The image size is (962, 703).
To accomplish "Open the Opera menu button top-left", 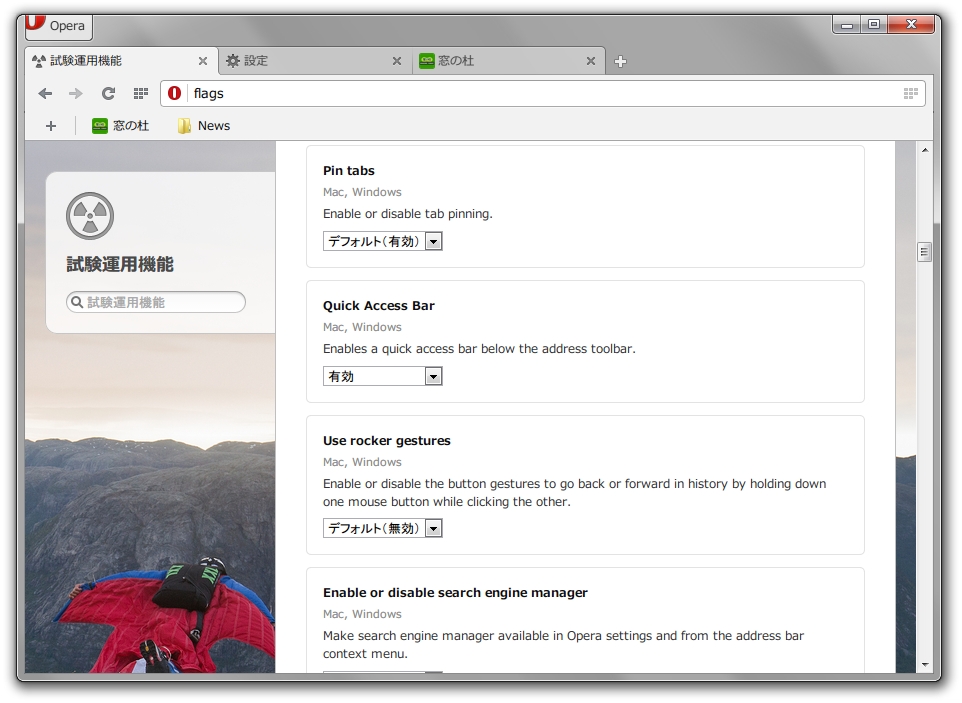I will click(57, 27).
